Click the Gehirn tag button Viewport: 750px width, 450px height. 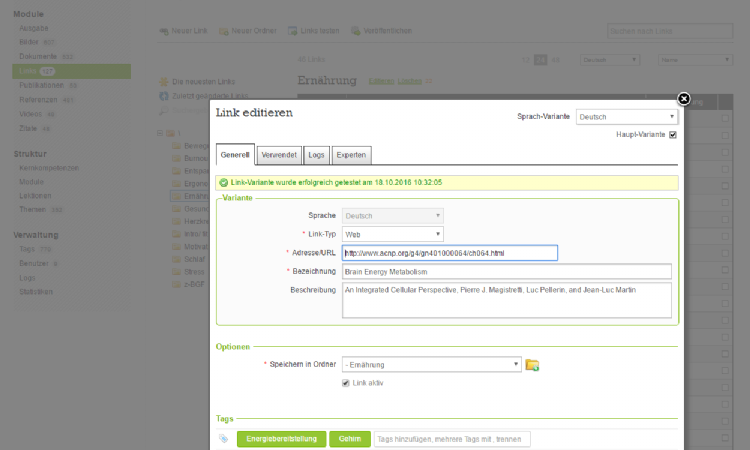[349, 439]
